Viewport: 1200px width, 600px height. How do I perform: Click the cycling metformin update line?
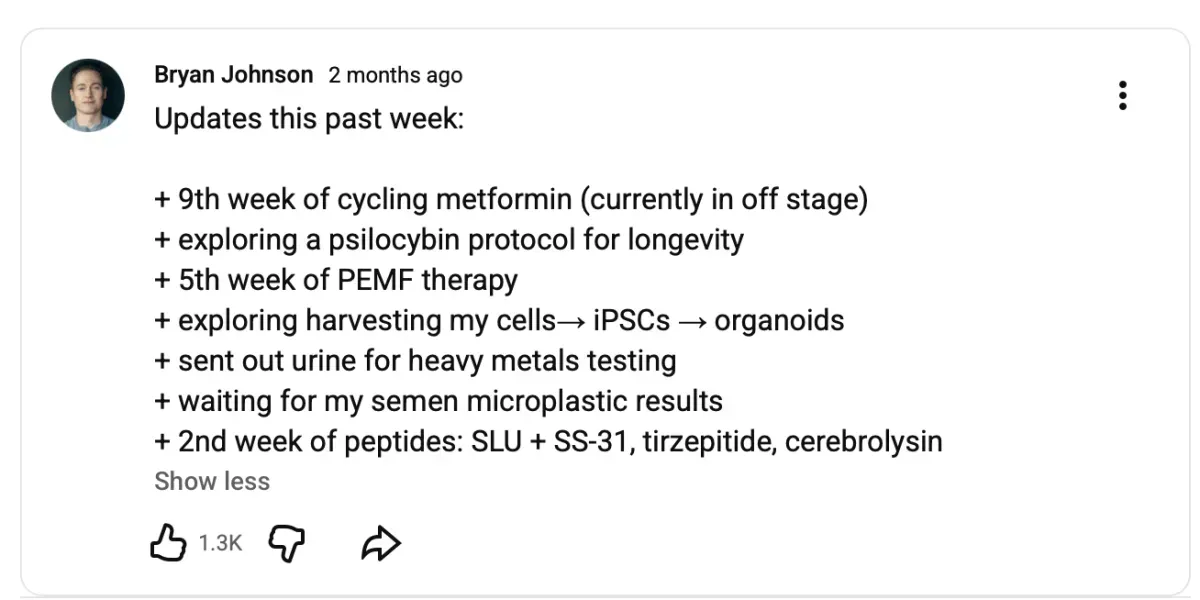(x=511, y=199)
